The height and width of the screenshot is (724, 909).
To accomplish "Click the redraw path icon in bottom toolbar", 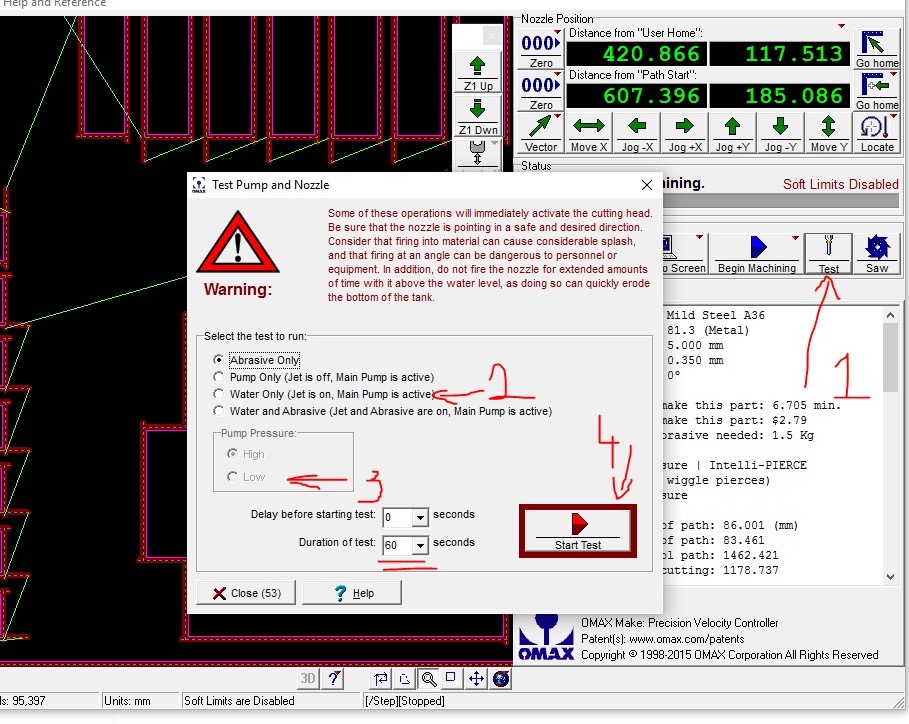I will 380,678.
